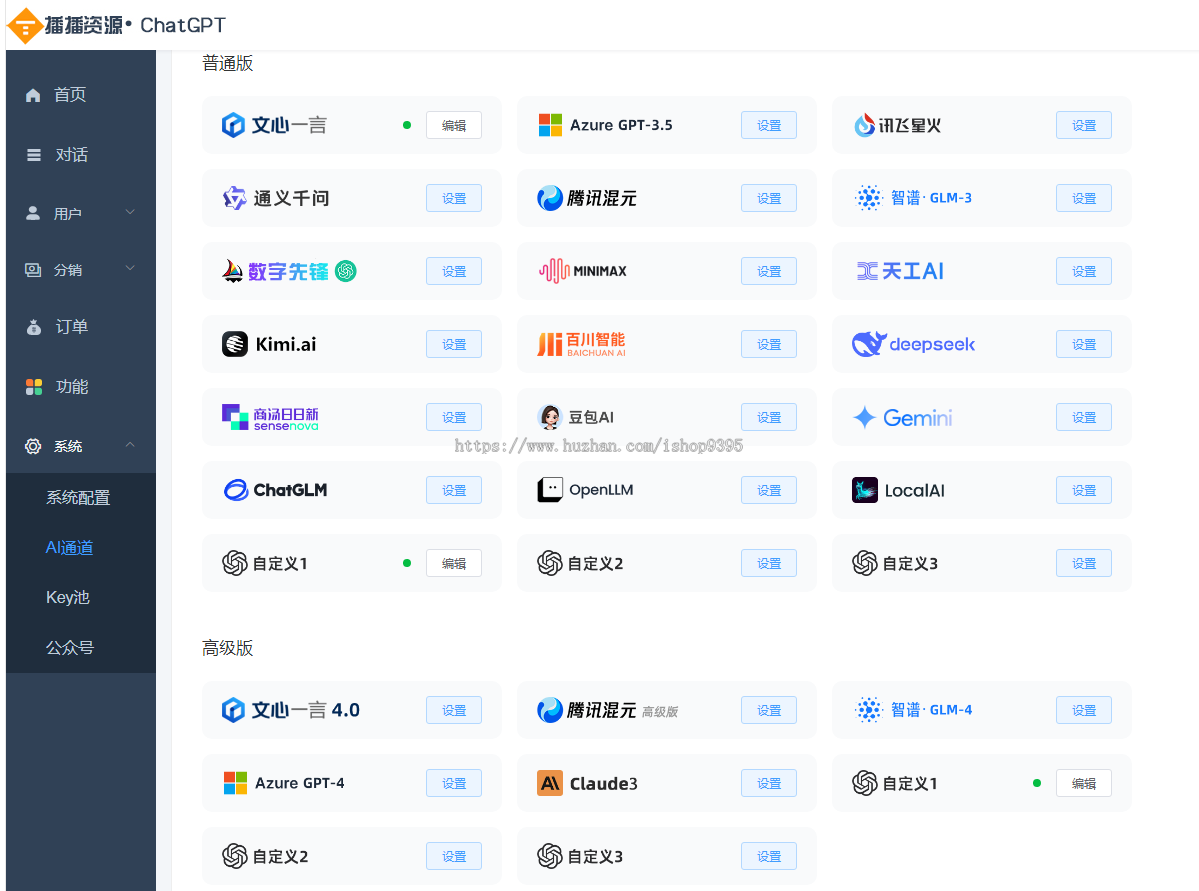Click the colorful grid icon beside 功能
1199x891 pixels.
pyautogui.click(x=34, y=387)
